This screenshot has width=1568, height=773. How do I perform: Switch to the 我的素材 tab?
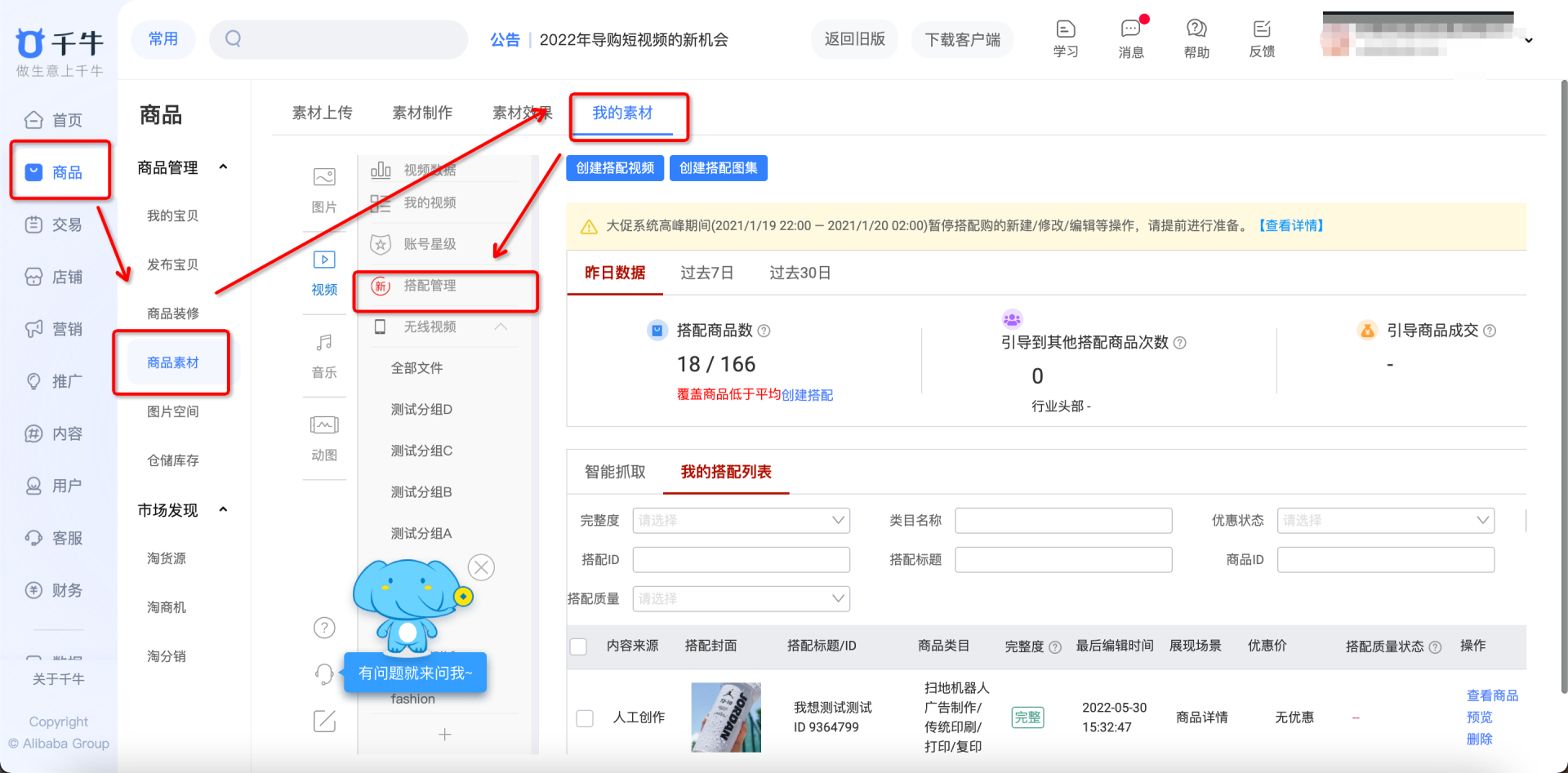(622, 113)
